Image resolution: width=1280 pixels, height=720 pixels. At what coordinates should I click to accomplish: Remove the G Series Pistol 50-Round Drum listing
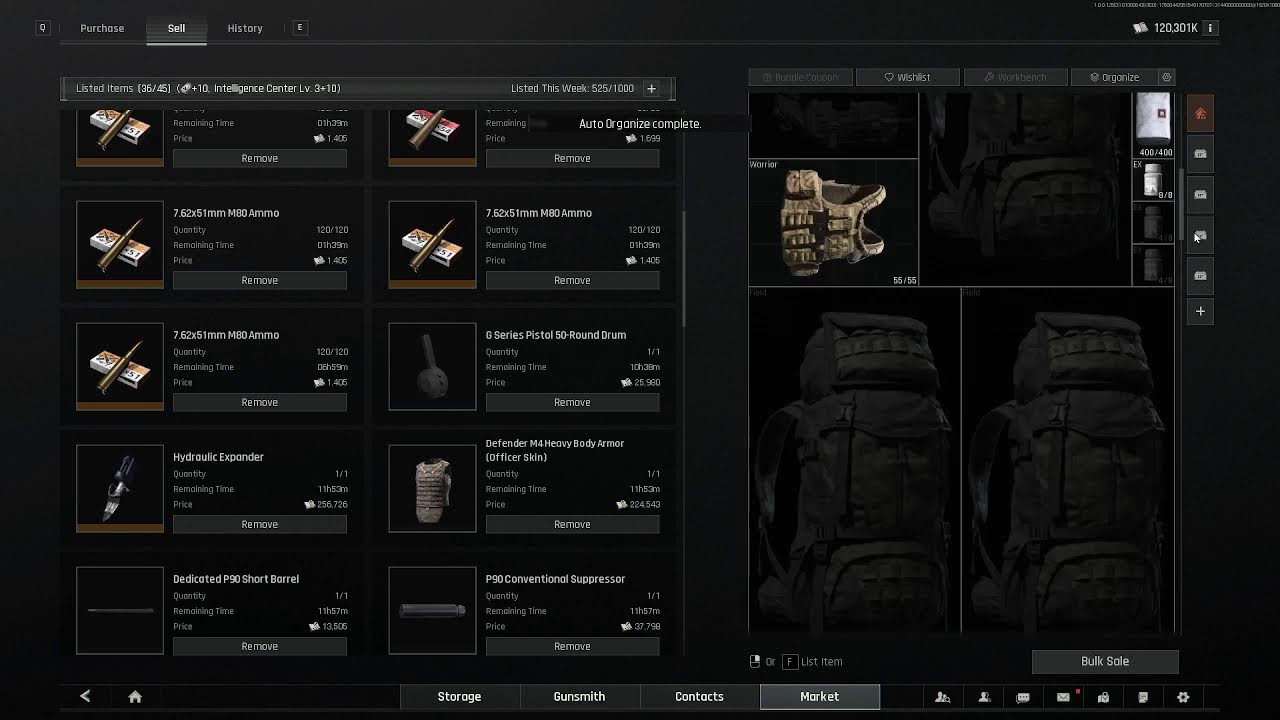(x=572, y=402)
